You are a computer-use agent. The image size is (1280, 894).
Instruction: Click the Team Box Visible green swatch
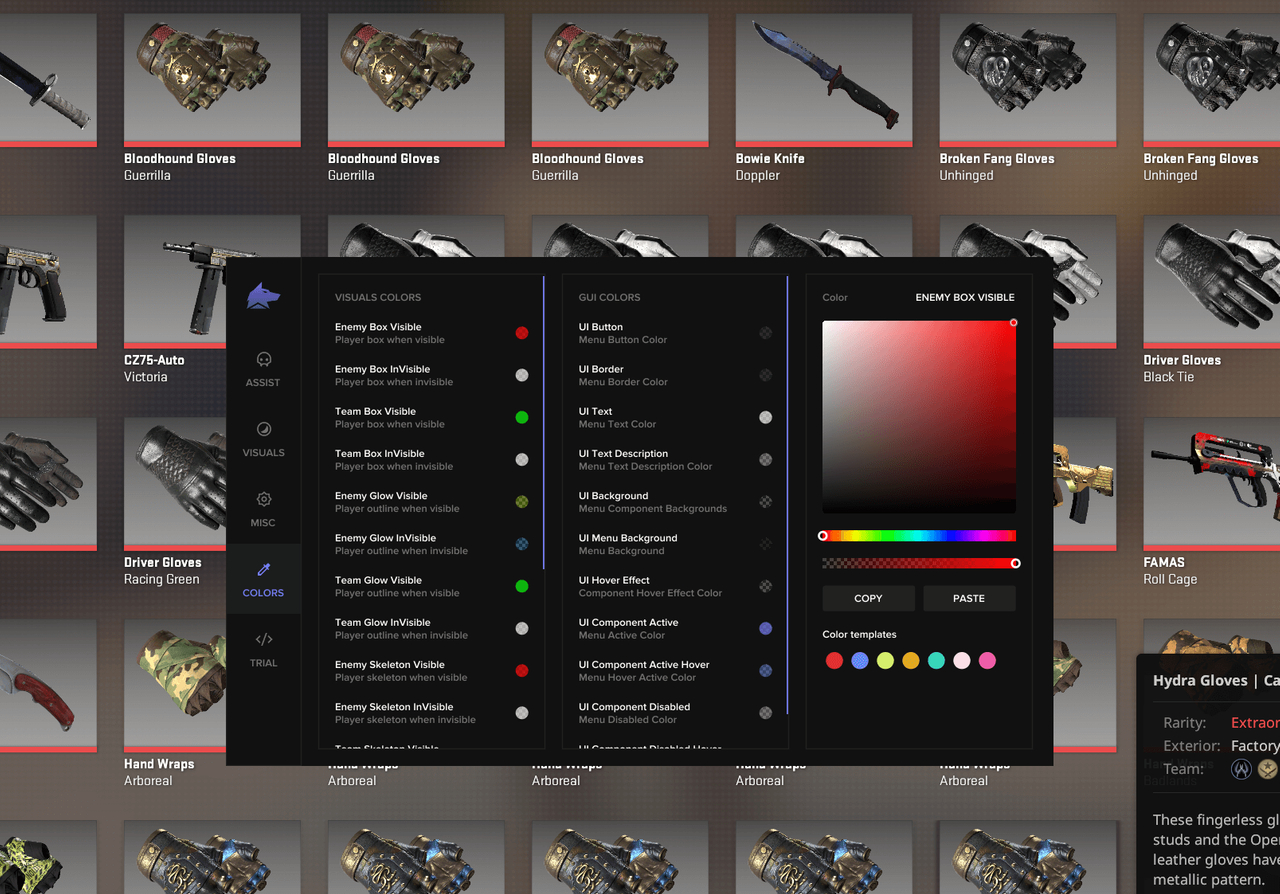click(521, 417)
